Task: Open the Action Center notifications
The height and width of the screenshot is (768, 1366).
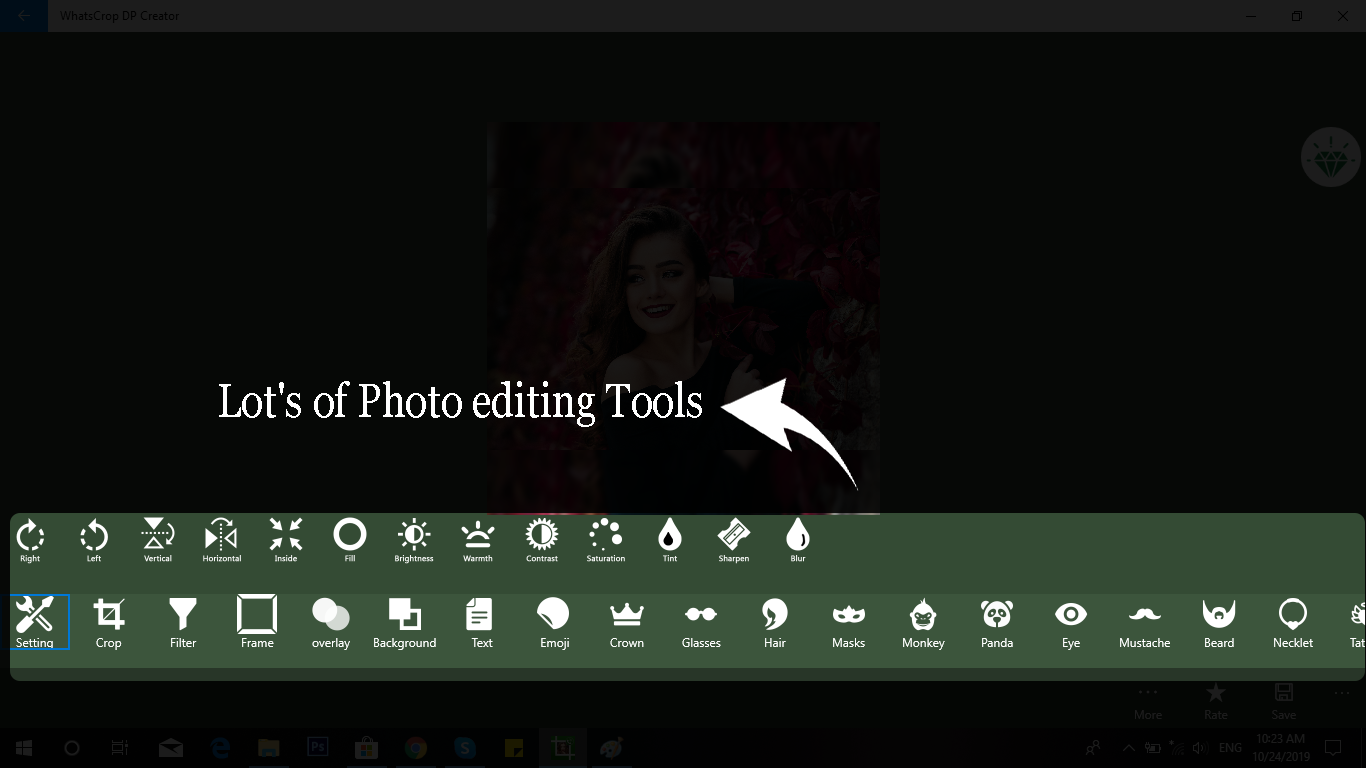Action: [x=1333, y=747]
